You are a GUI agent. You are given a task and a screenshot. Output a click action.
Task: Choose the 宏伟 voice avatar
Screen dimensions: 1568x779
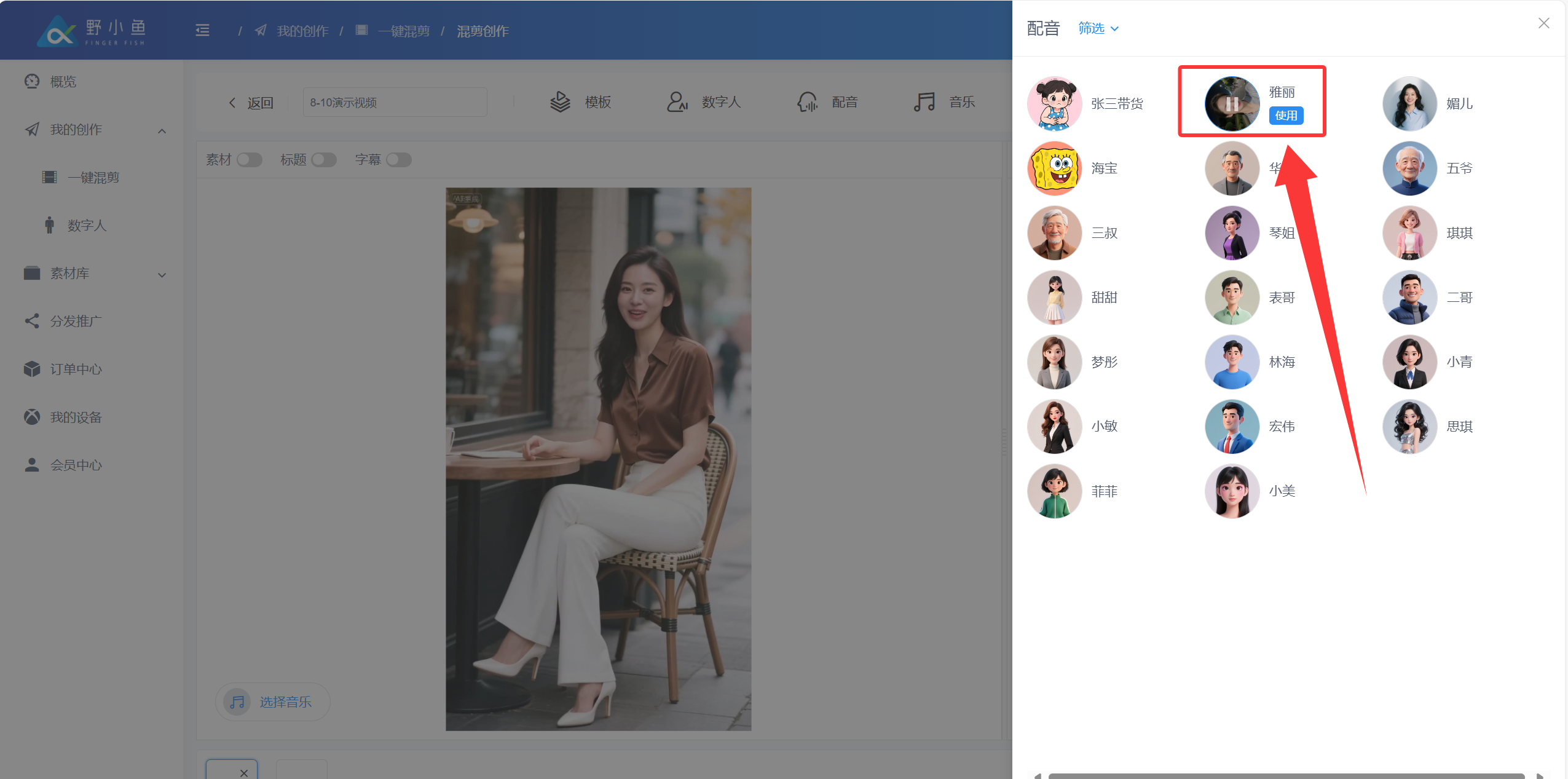[1232, 427]
